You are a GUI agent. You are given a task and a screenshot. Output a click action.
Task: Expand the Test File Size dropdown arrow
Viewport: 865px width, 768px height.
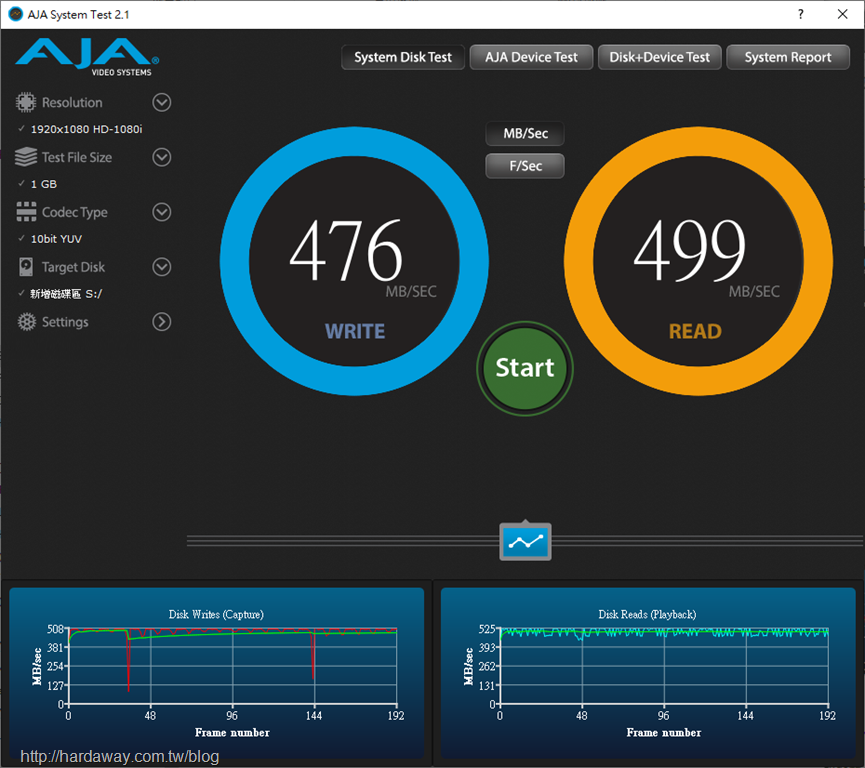pos(162,157)
